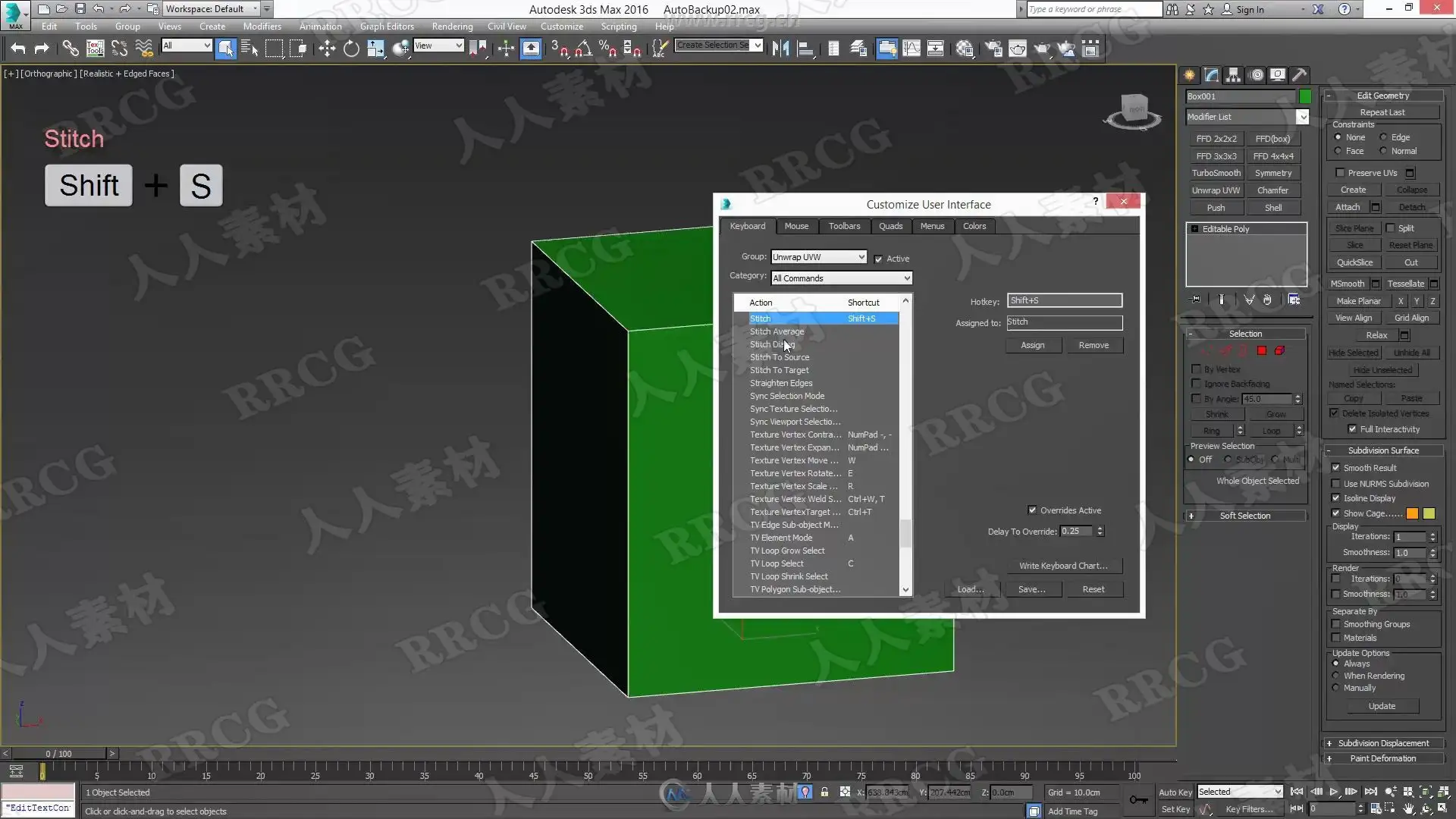Click the green Box001 object color swatch
The width and height of the screenshot is (1456, 819).
pos(1305,96)
